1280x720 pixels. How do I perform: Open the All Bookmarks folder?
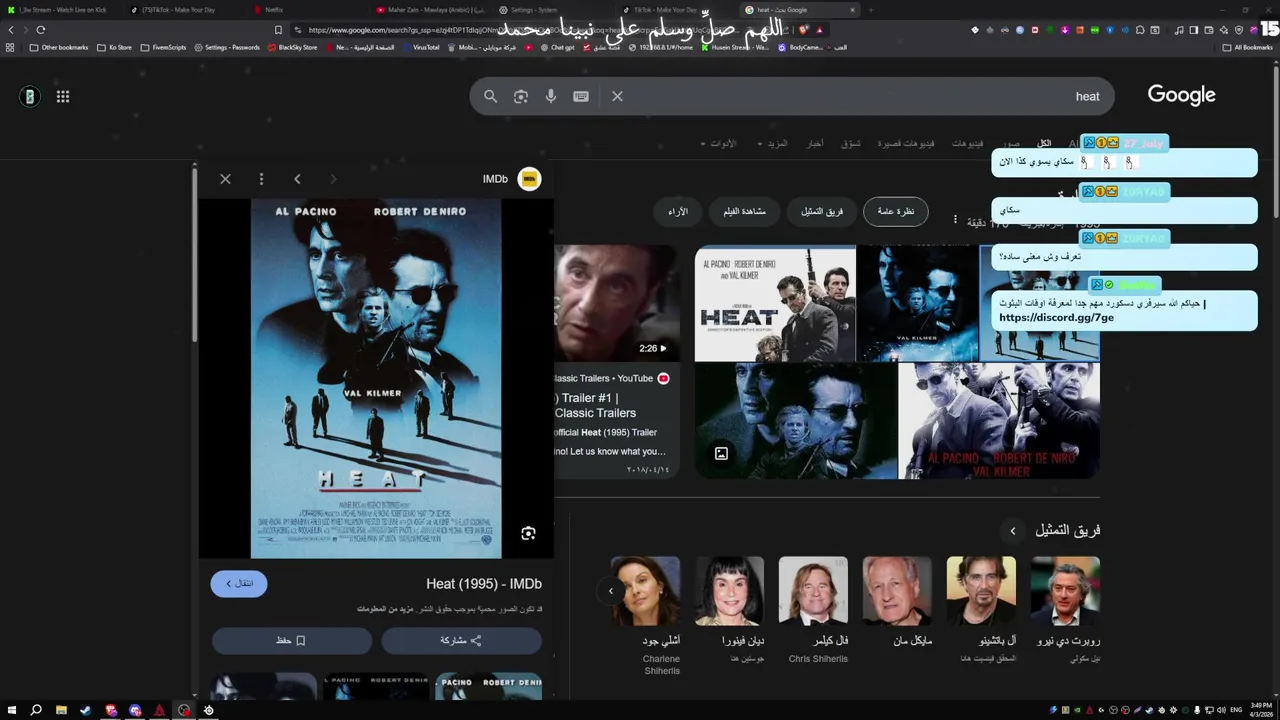point(1247,47)
